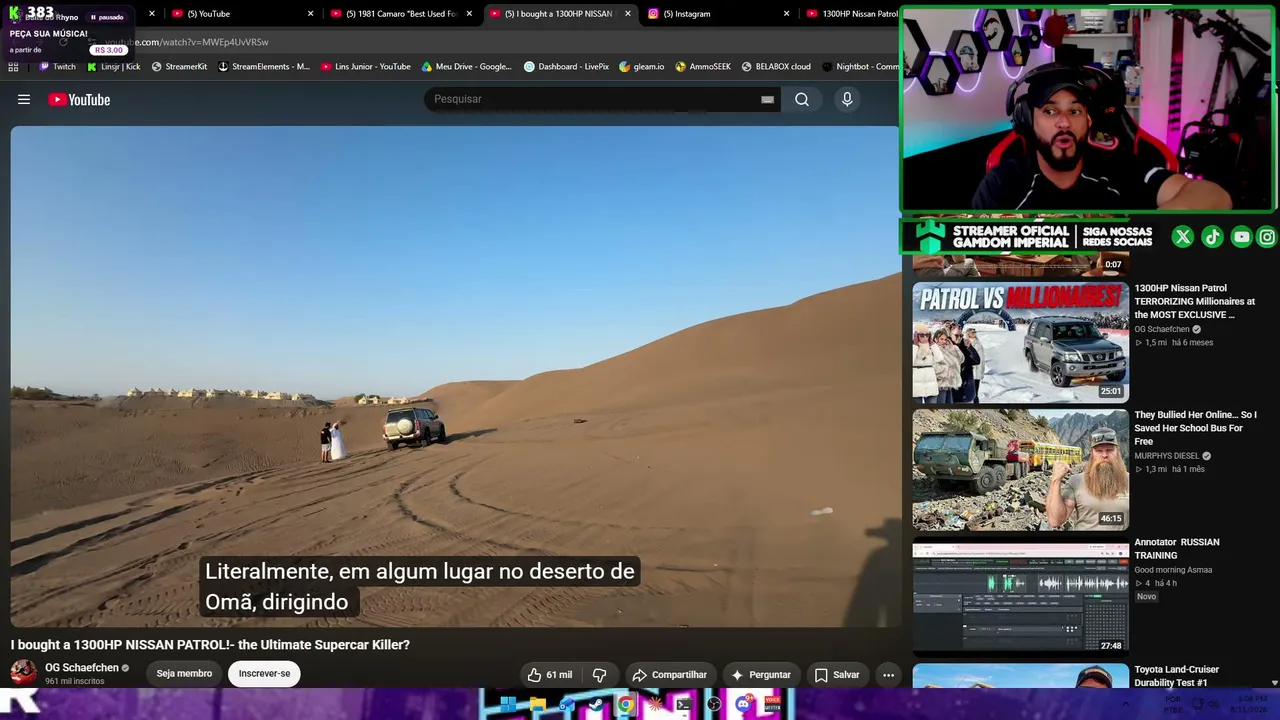Image resolution: width=1280 pixels, height=720 pixels.
Task: Open the three-dot more actions menu
Action: coord(888,675)
